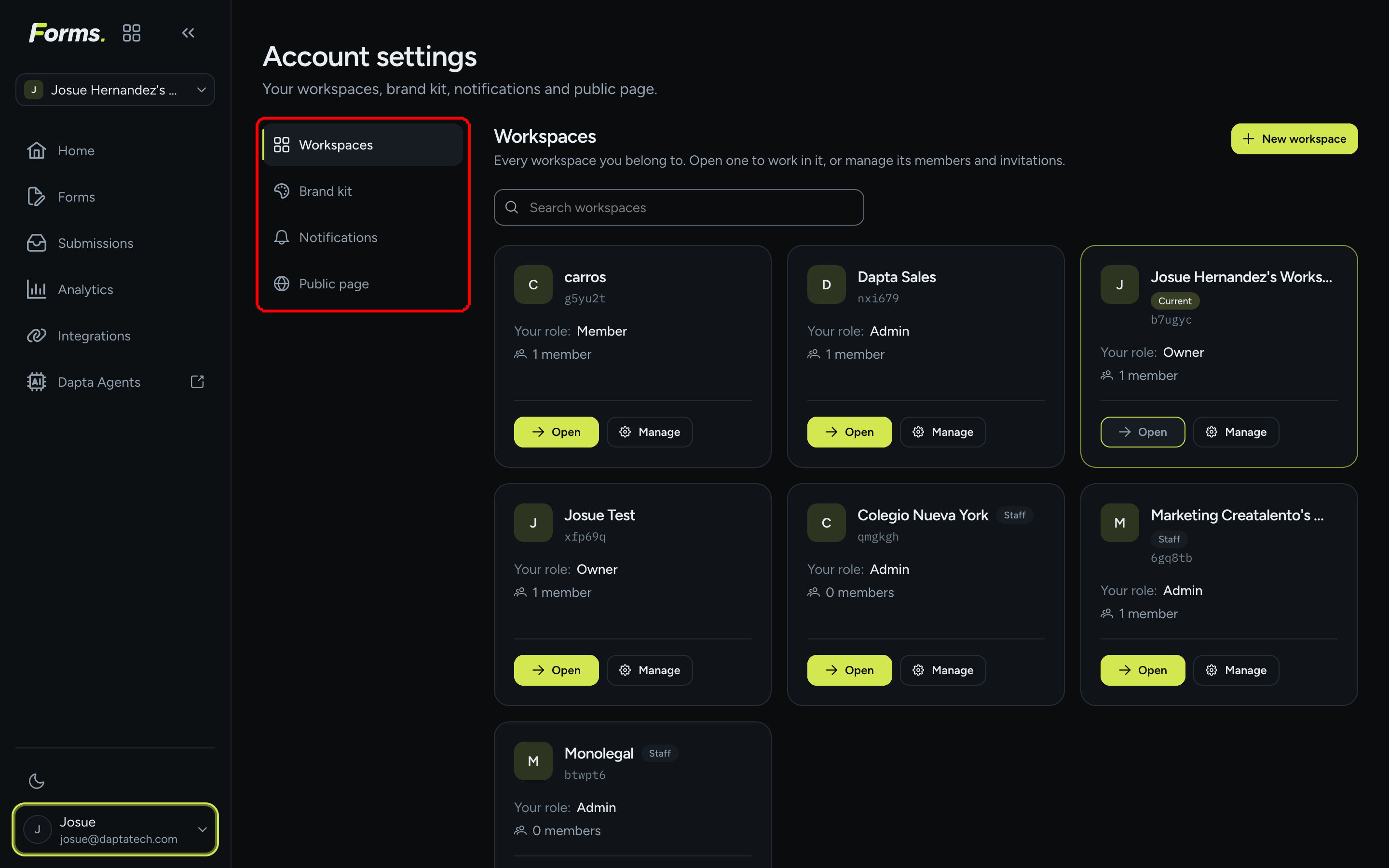Screen dimensions: 1389x868
Task: Open the current Josue Hernandez's workspace
Action: (1143, 432)
